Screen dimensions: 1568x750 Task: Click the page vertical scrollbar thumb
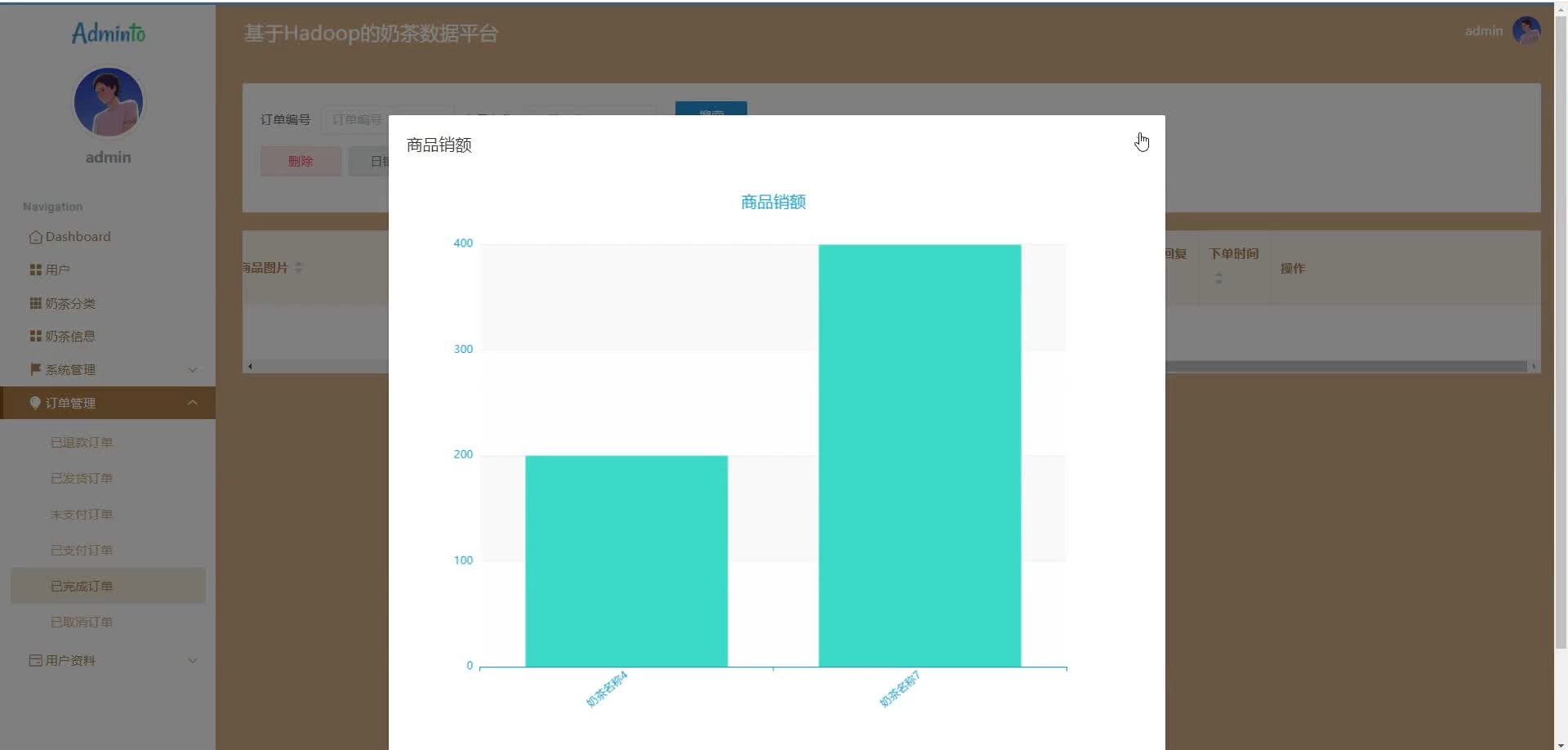1561,331
